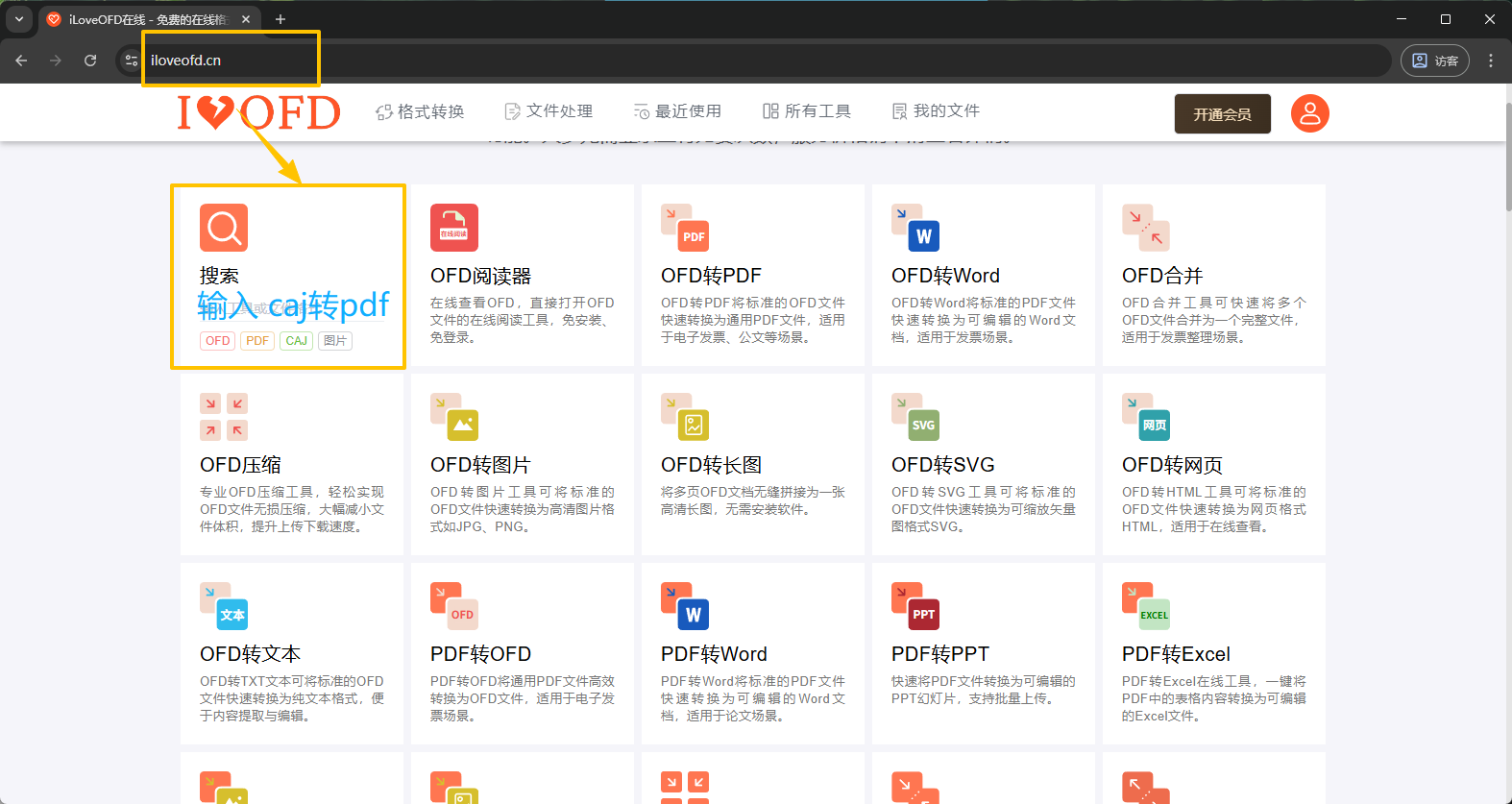Click the site information icon in address bar
The image size is (1512, 804).
coord(132,61)
